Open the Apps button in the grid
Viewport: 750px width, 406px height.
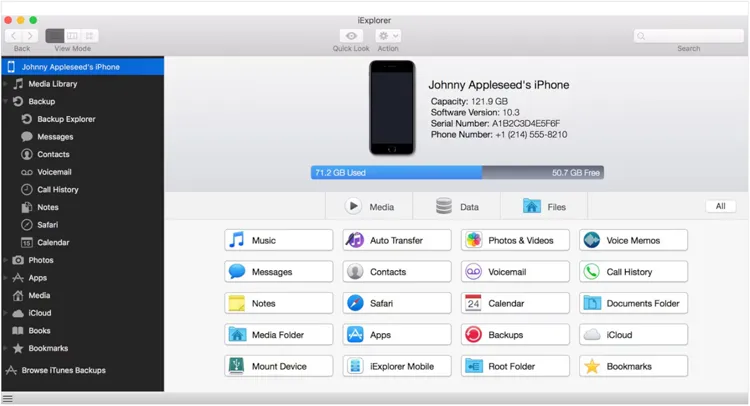(x=397, y=335)
